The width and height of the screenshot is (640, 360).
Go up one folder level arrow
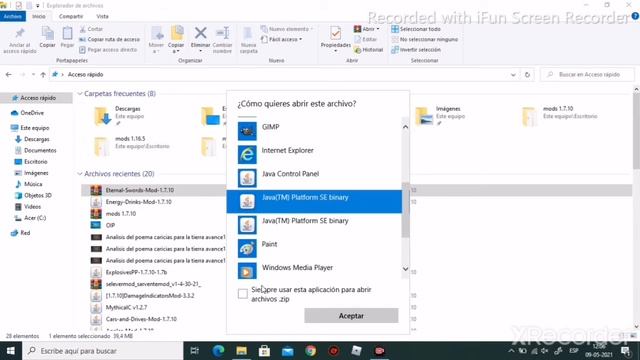click(43, 74)
